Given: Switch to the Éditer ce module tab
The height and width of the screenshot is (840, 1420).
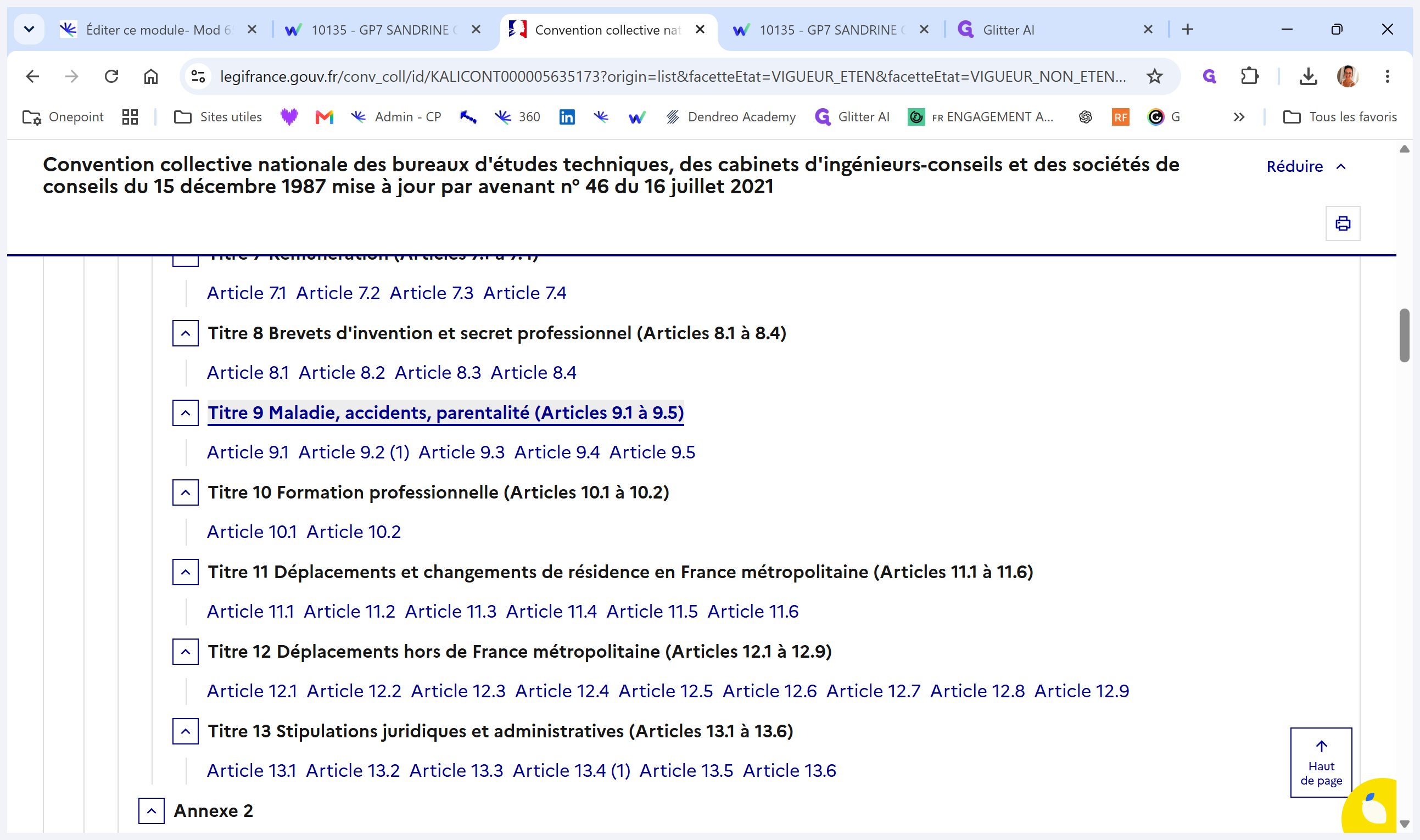Looking at the screenshot, I should (x=158, y=30).
